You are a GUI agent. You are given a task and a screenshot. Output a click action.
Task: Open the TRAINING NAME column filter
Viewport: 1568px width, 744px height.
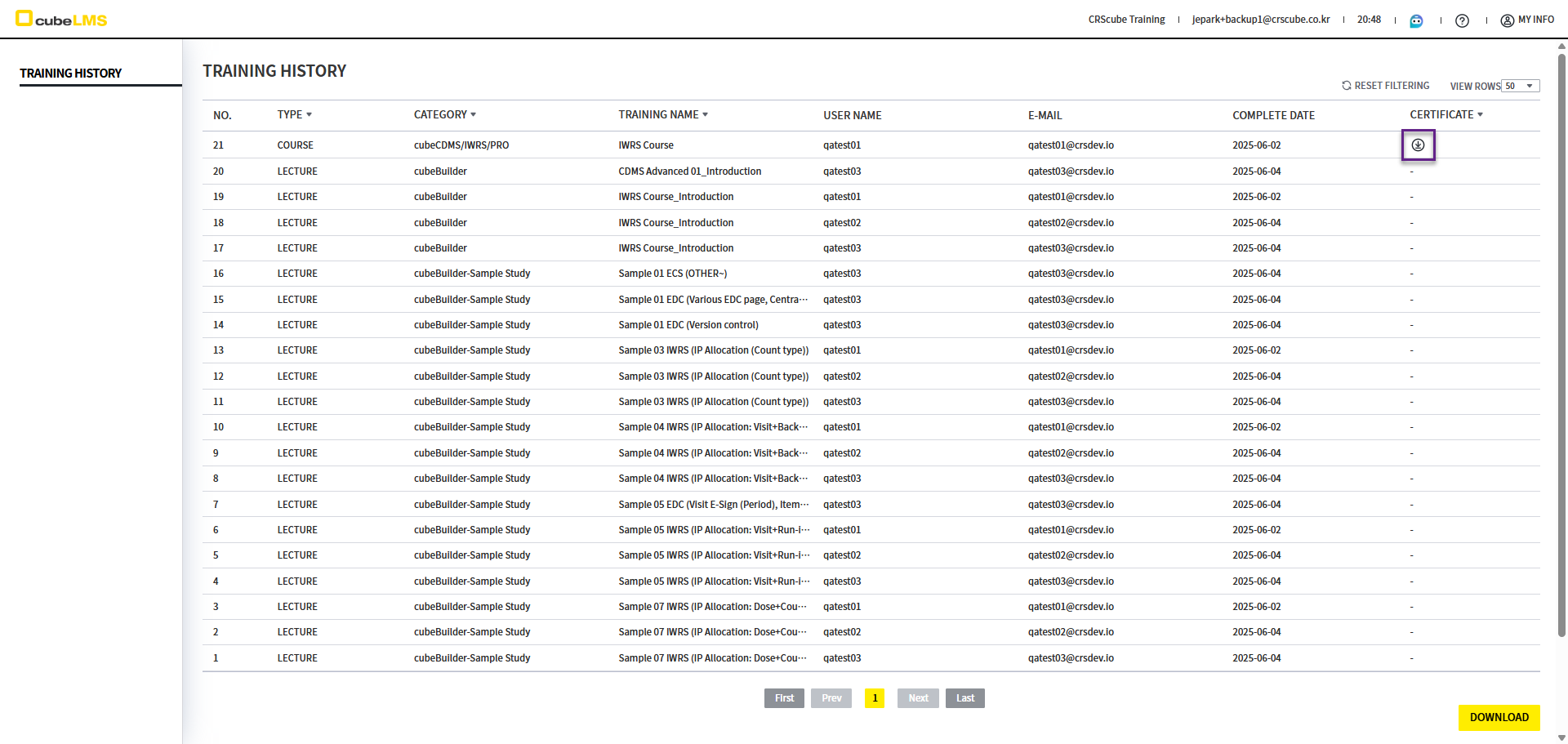coord(705,115)
